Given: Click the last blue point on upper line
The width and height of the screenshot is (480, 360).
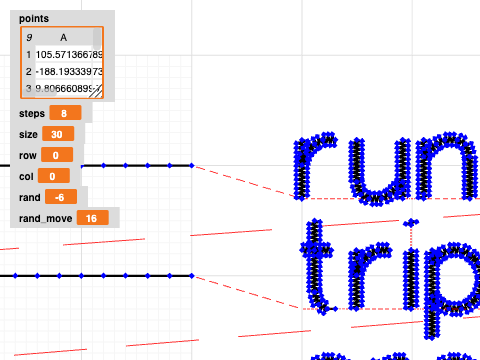Looking at the screenshot, I should [x=192, y=165].
